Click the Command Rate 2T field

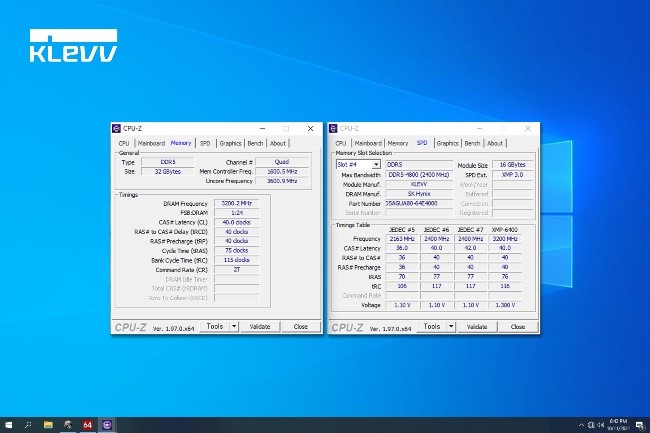pos(237,269)
